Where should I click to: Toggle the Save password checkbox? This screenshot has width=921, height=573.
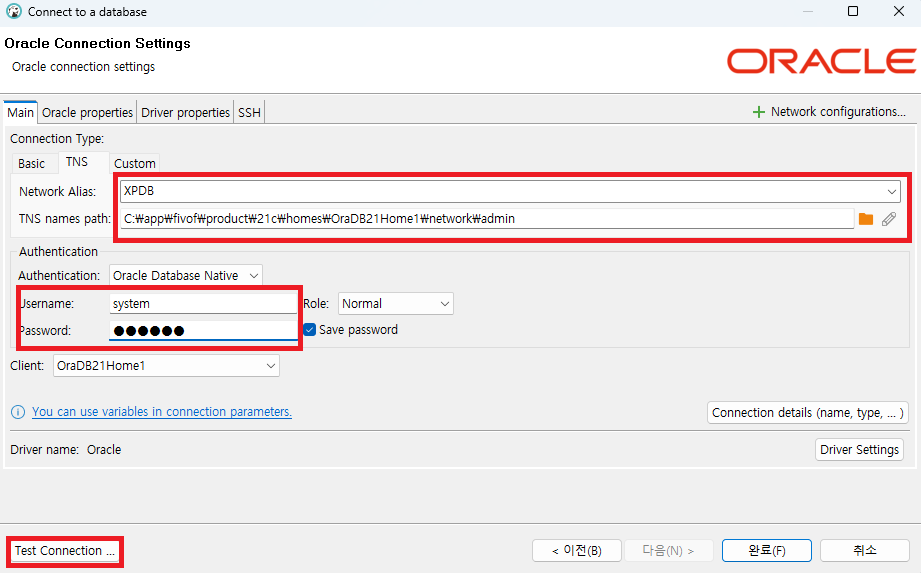[310, 329]
